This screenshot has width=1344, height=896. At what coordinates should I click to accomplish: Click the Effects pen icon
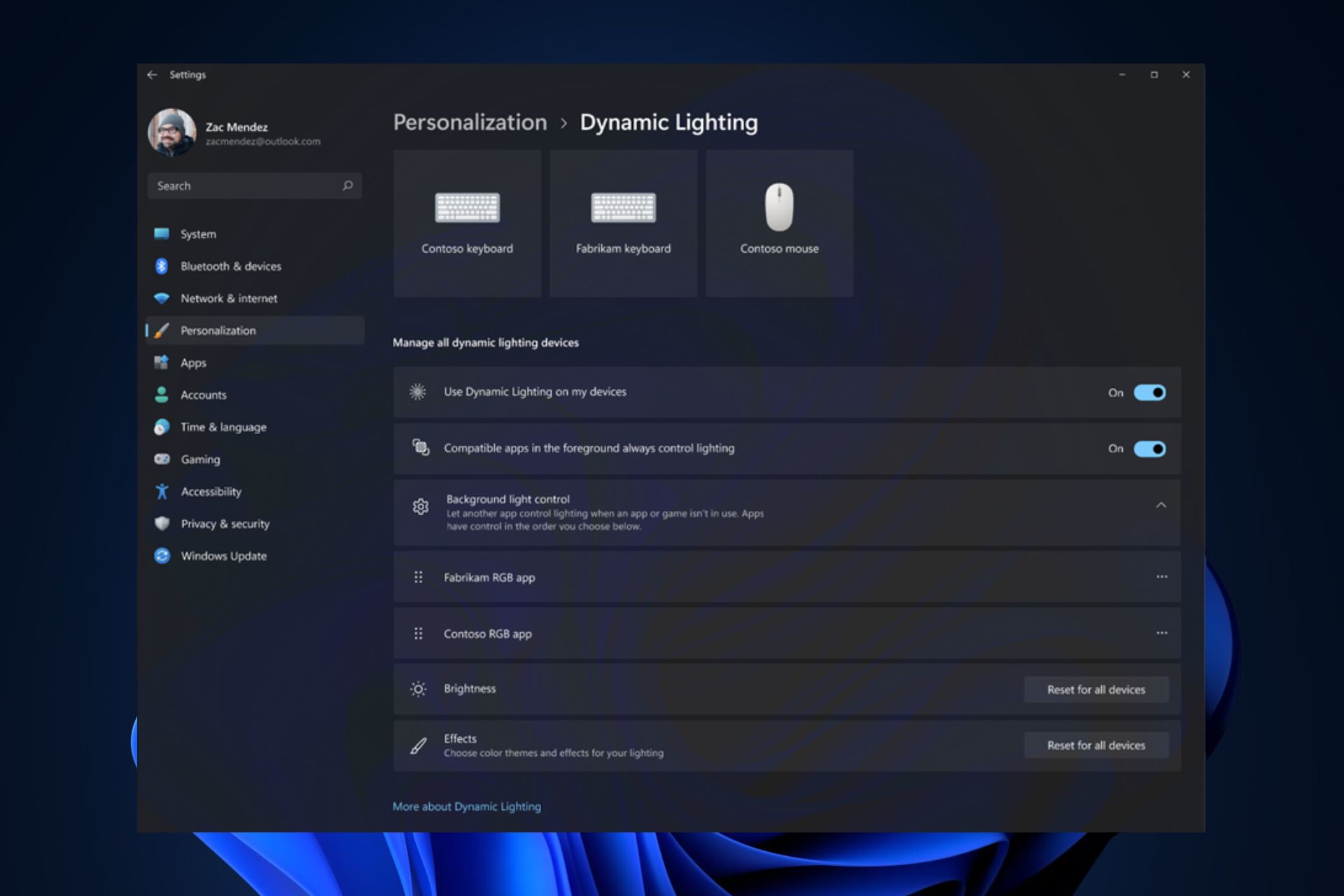coord(418,746)
